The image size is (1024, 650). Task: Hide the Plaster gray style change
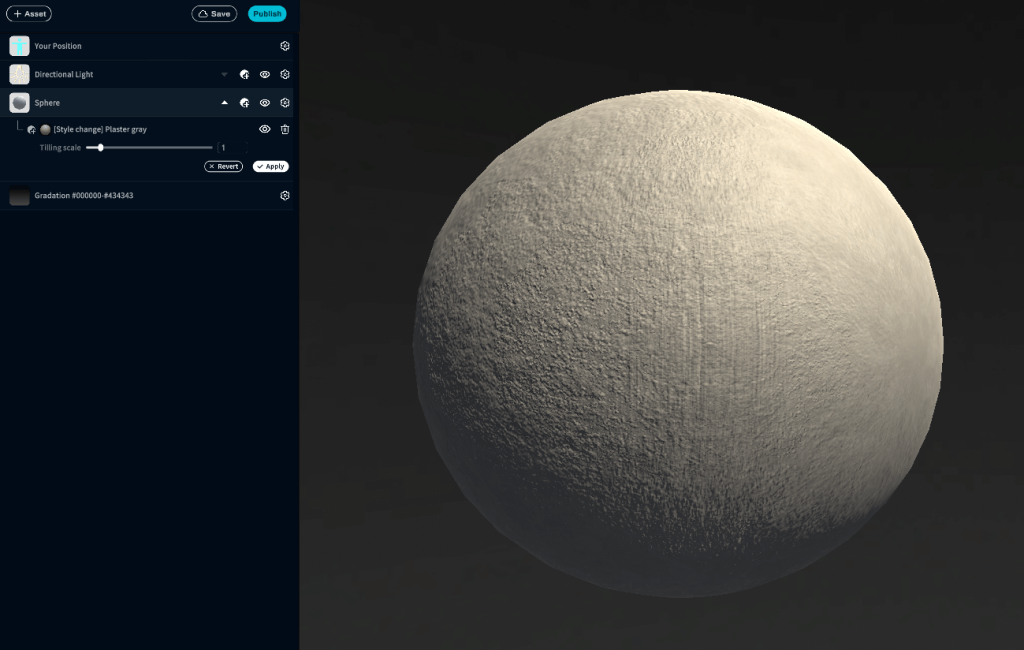click(265, 129)
